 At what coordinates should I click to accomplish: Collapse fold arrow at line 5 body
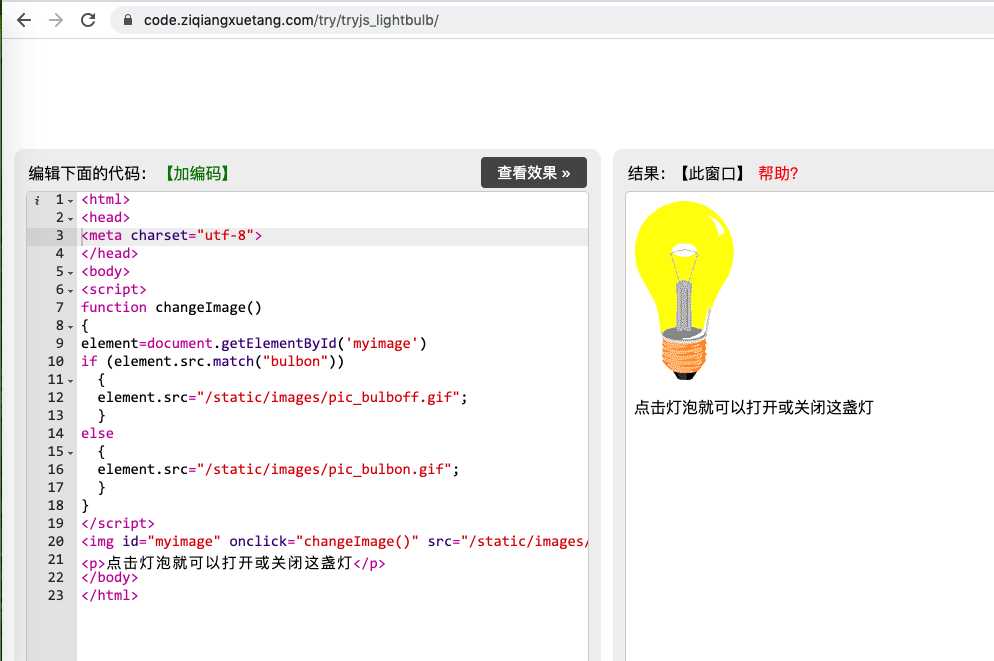point(70,273)
